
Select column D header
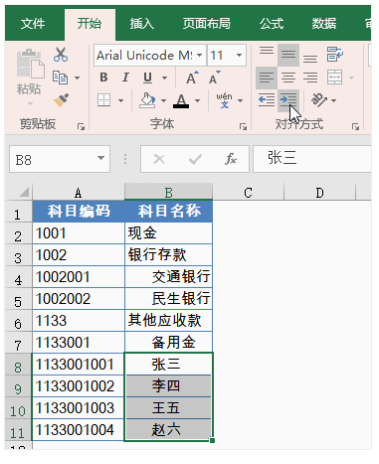pyautogui.click(x=320, y=192)
